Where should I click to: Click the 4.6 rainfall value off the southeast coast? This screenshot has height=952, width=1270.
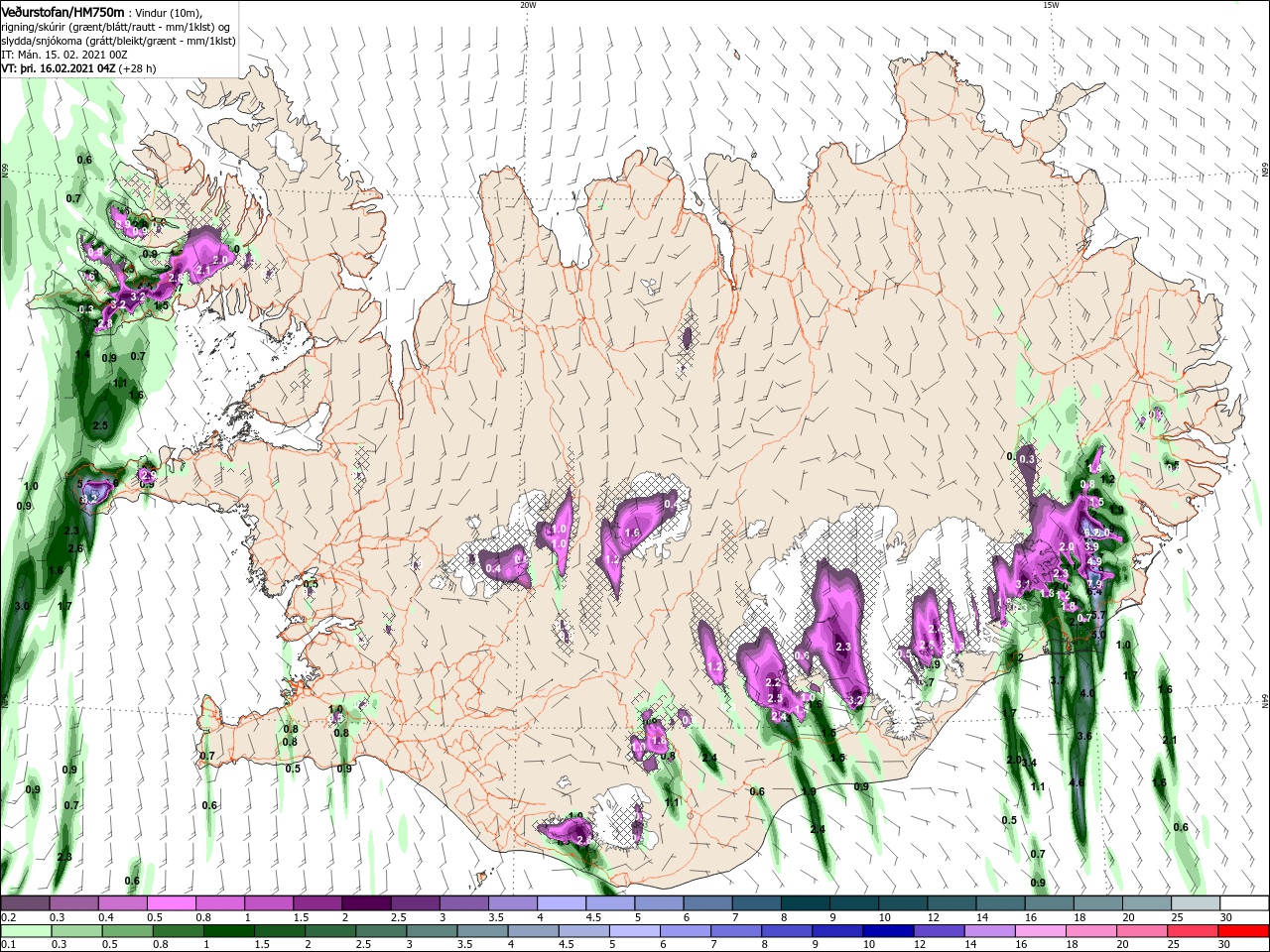(1077, 782)
